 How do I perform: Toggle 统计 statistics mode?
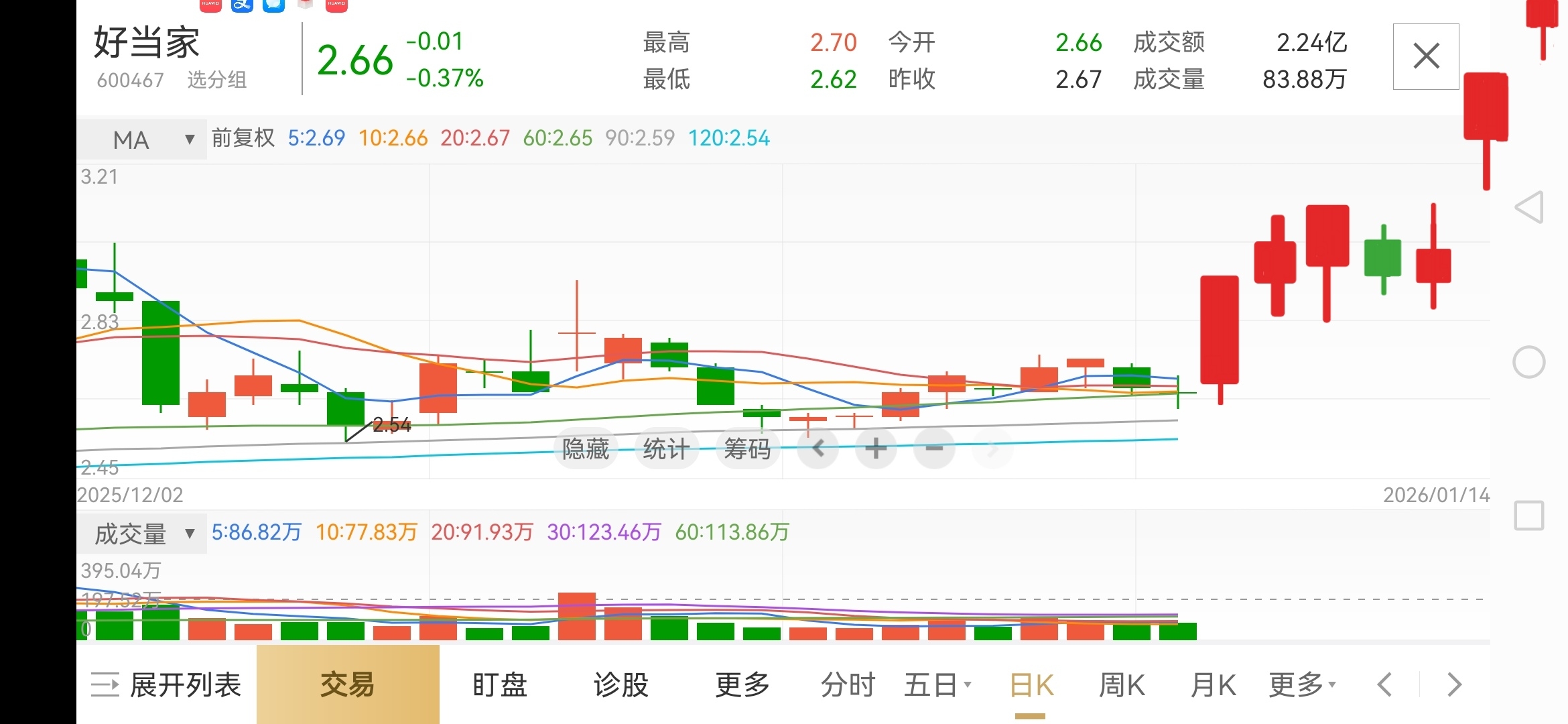point(666,448)
